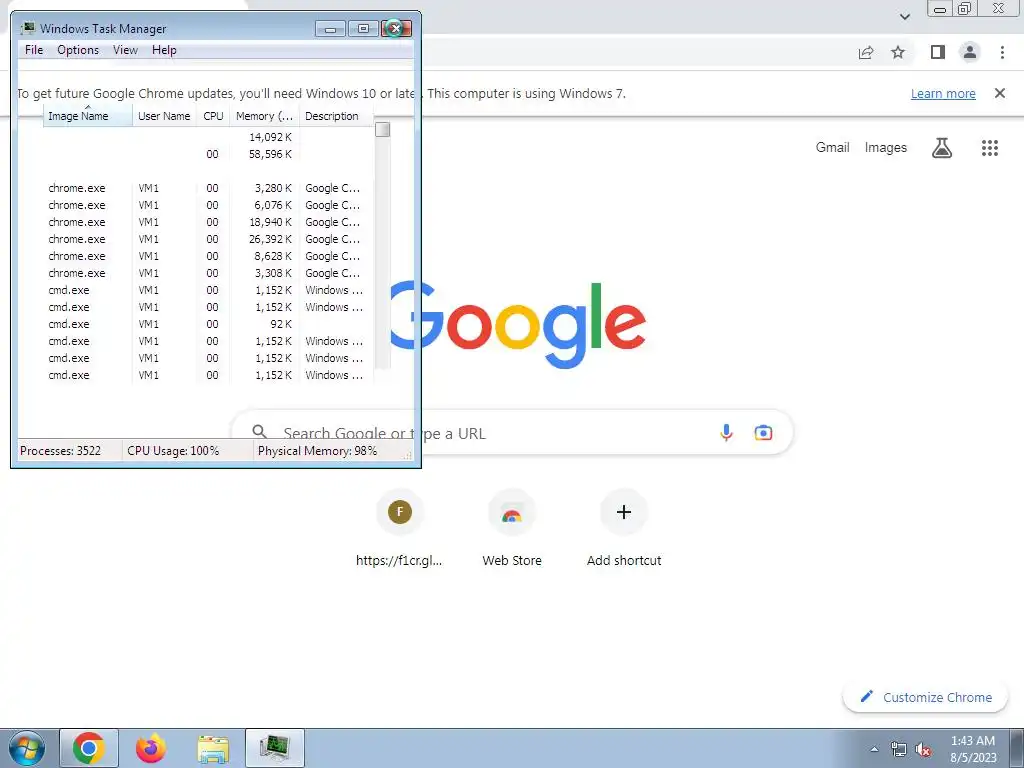Sort processes by Description column
Screen dimensions: 1024x768
click(336, 116)
